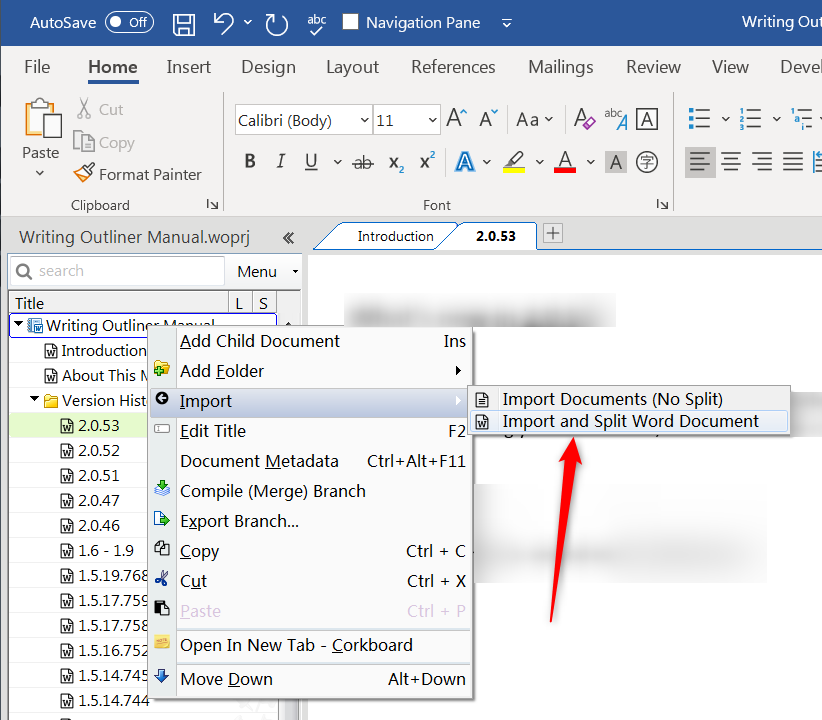Toggle strikethrough formatting
822x720 pixels.
[x=363, y=163]
